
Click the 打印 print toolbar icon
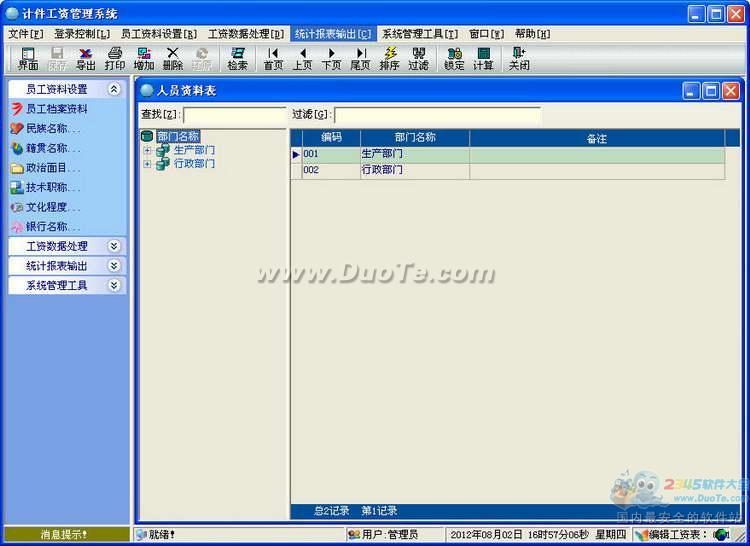point(115,58)
